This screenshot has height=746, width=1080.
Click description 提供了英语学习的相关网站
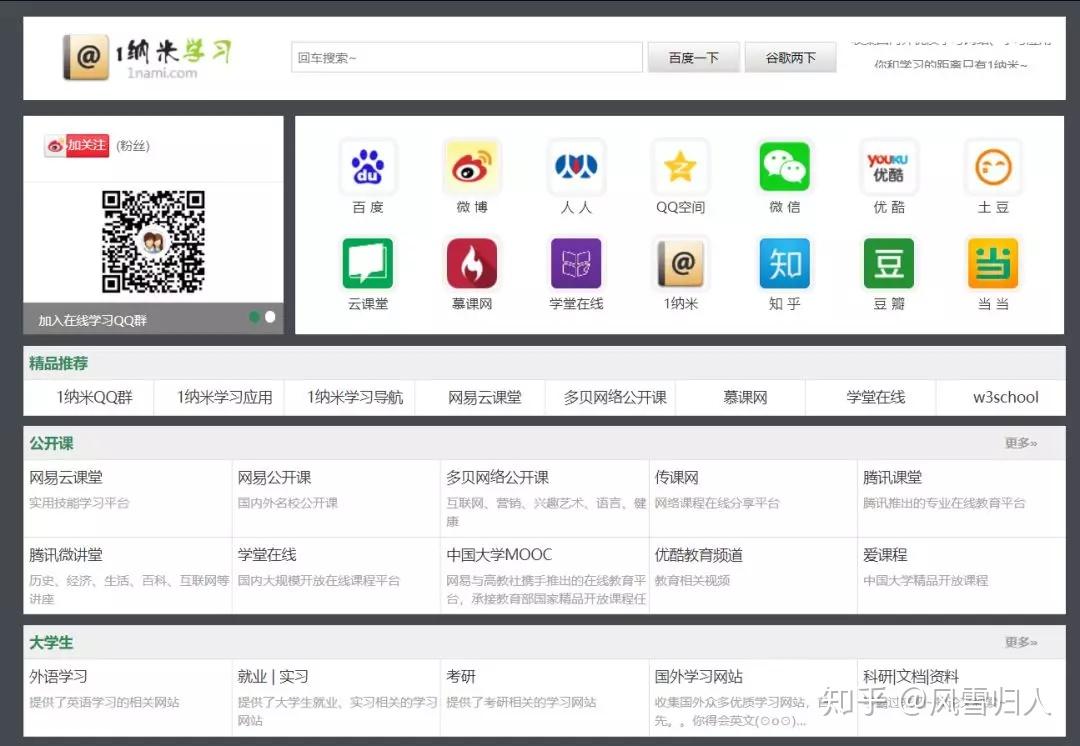pos(104,702)
